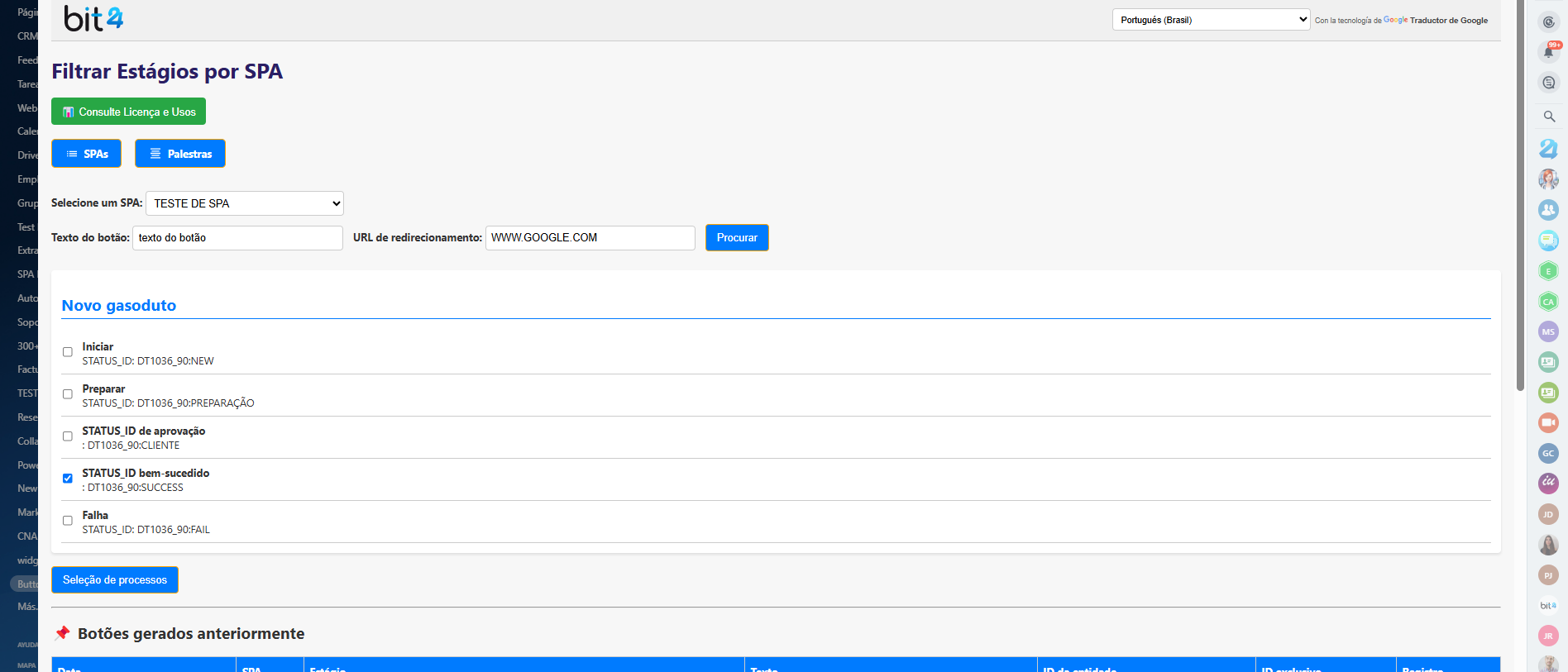Click the Procurar button
1568x672 pixels.
pyautogui.click(x=736, y=238)
